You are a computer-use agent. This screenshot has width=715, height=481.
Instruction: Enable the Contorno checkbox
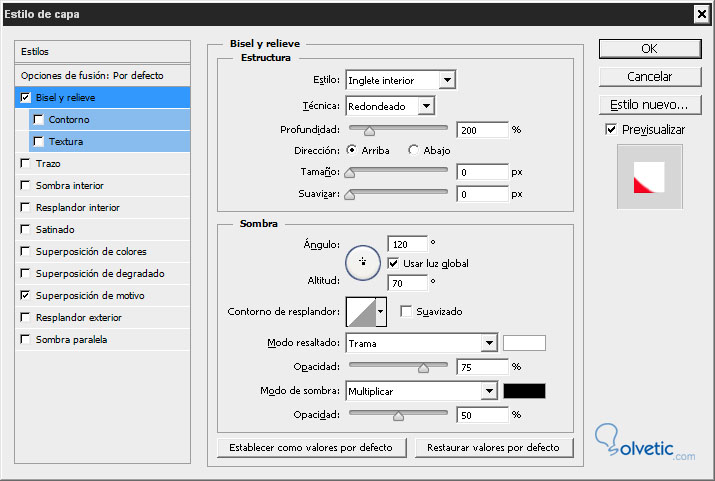(x=39, y=119)
